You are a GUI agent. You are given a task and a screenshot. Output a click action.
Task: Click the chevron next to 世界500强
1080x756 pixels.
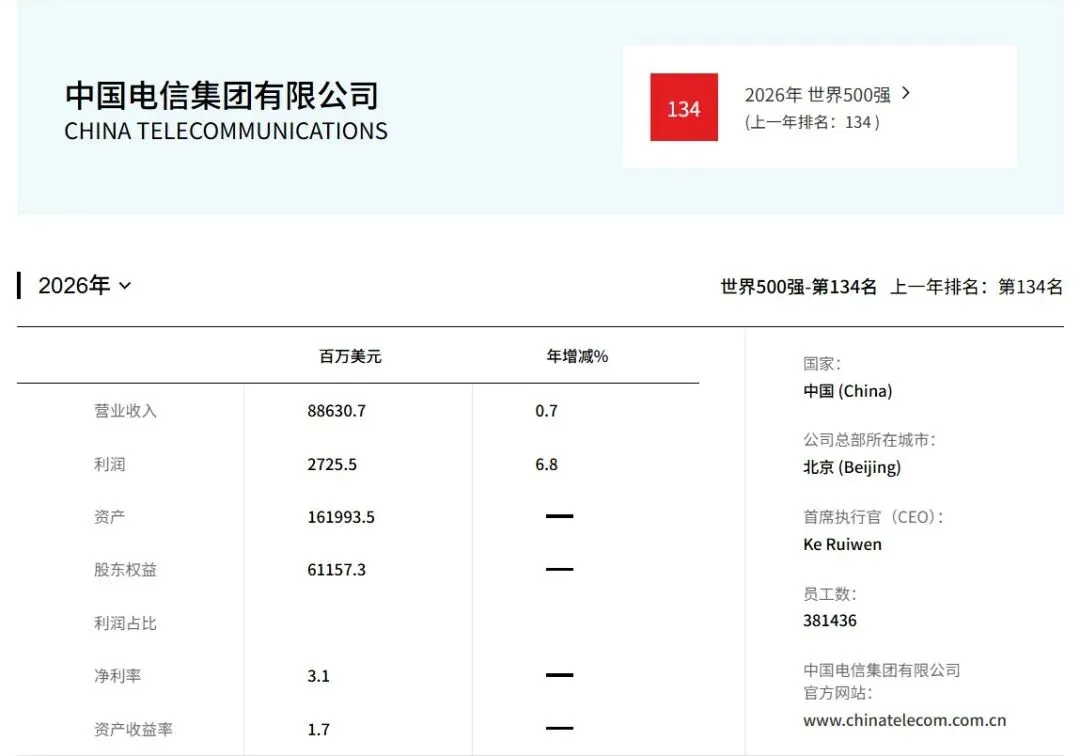coord(906,93)
